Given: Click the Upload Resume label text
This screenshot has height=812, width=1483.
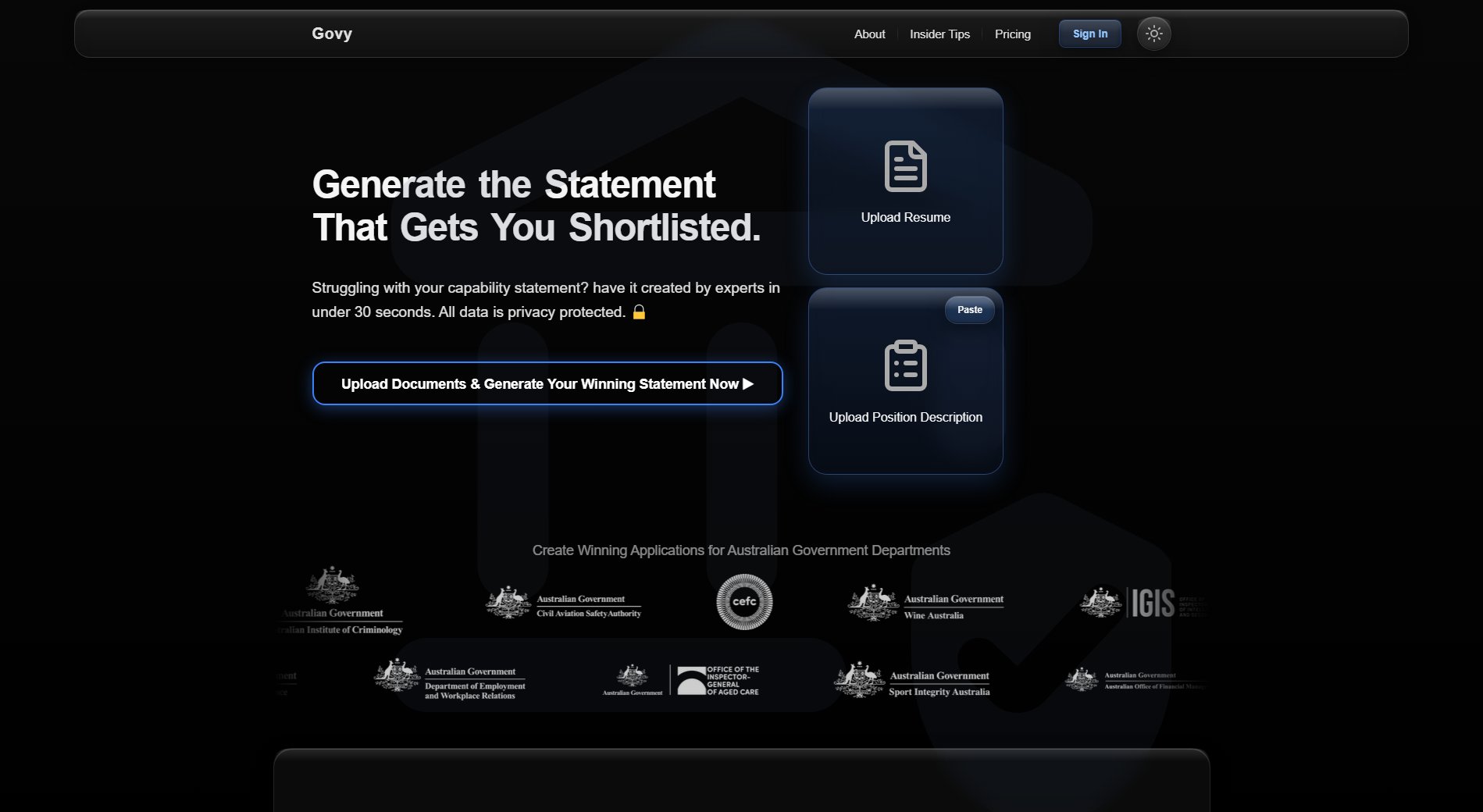Looking at the screenshot, I should [x=905, y=218].
